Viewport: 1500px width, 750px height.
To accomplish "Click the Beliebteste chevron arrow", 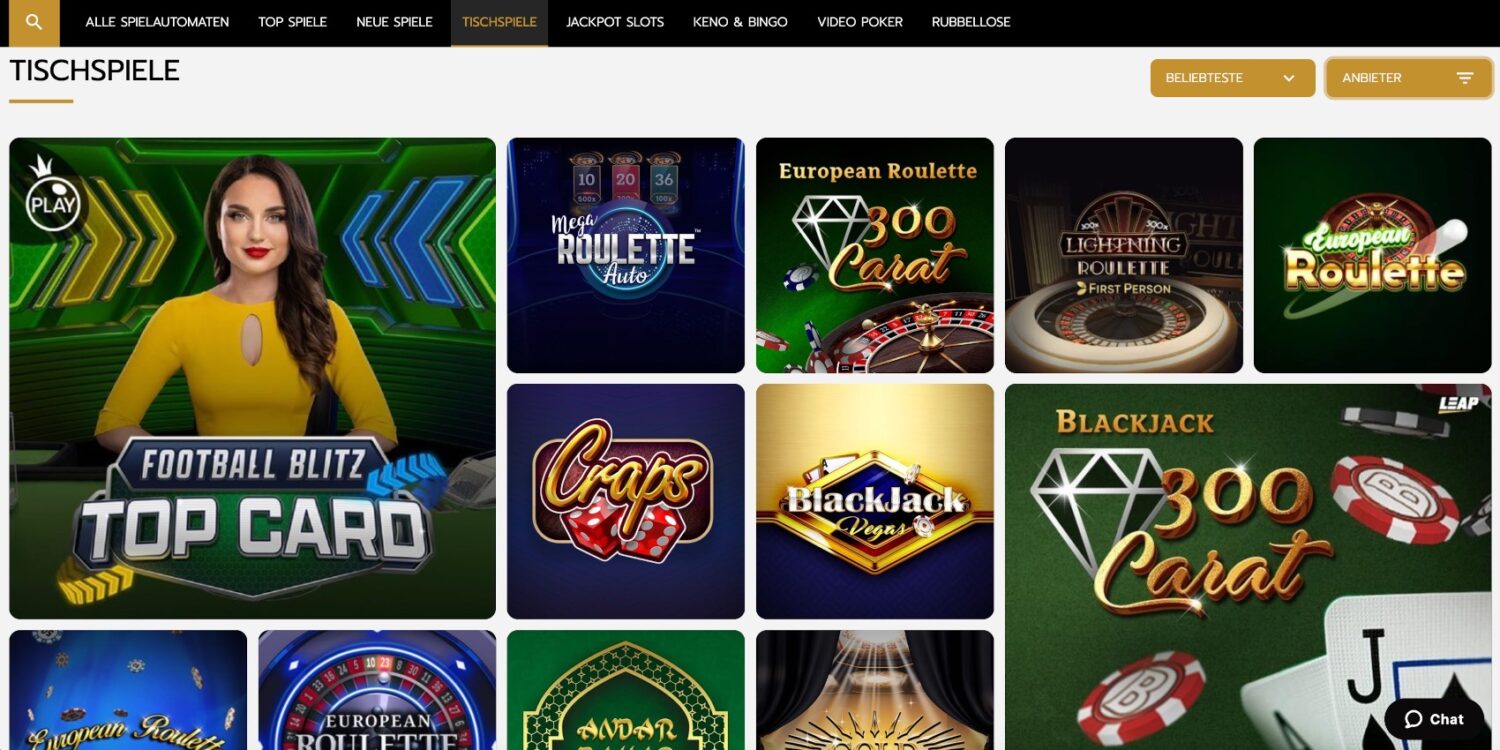I will coord(1289,78).
